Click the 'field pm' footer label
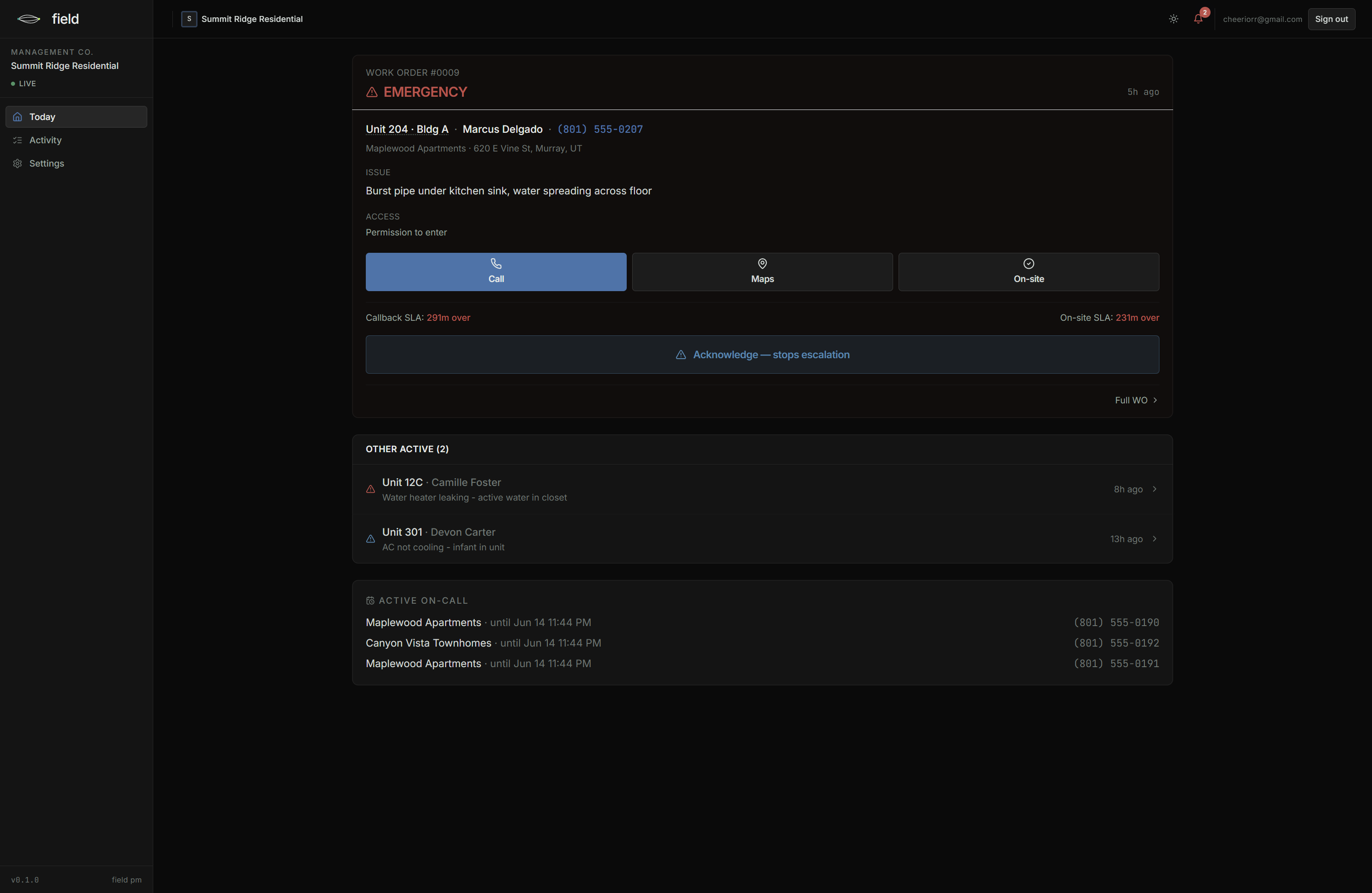Viewport: 1372px width, 893px height. [126, 880]
